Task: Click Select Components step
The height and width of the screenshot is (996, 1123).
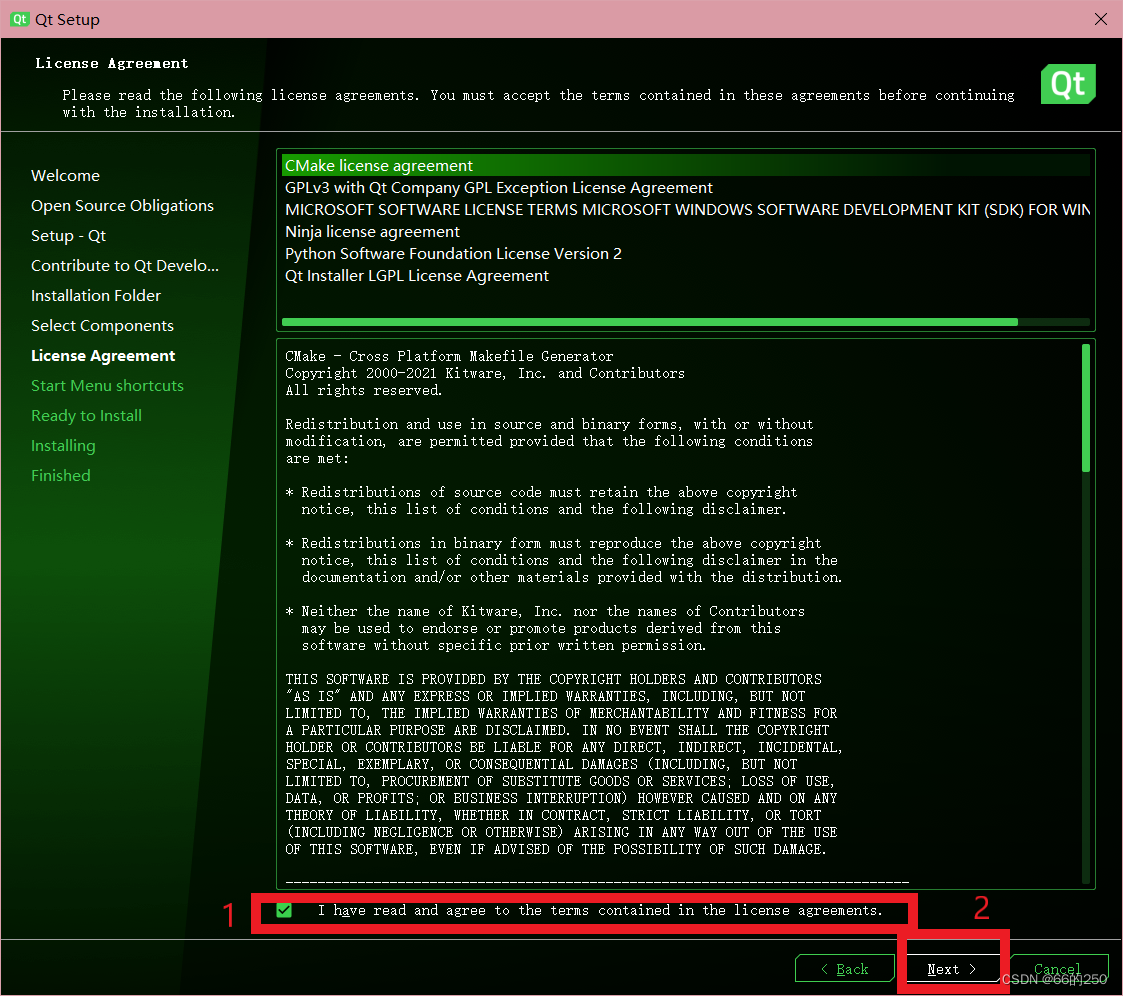Action: pos(102,326)
